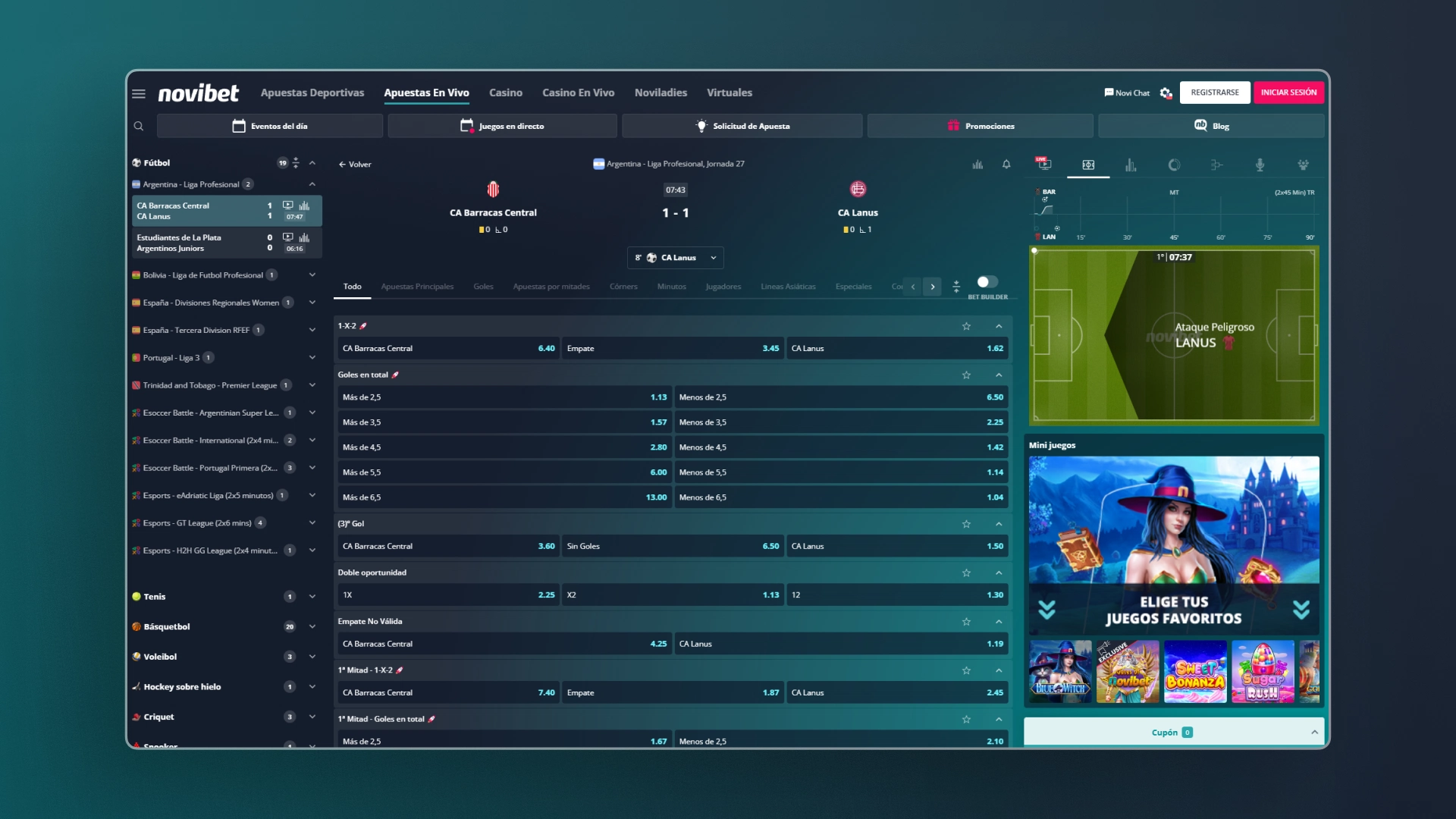Open the Sugar Rush game thumbnail
The width and height of the screenshot is (1456, 819).
(x=1263, y=672)
